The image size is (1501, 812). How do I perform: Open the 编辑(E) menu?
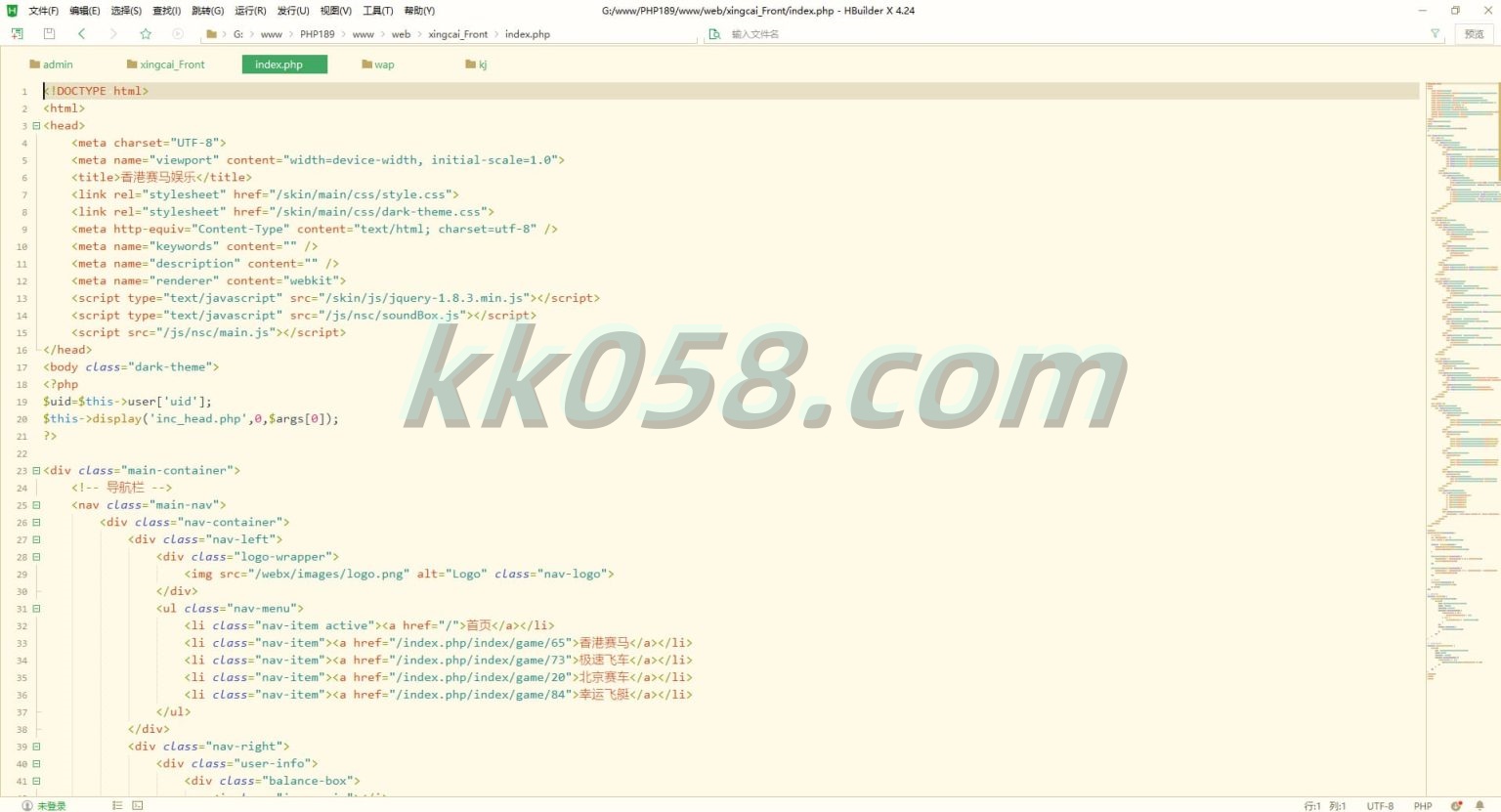[x=84, y=11]
